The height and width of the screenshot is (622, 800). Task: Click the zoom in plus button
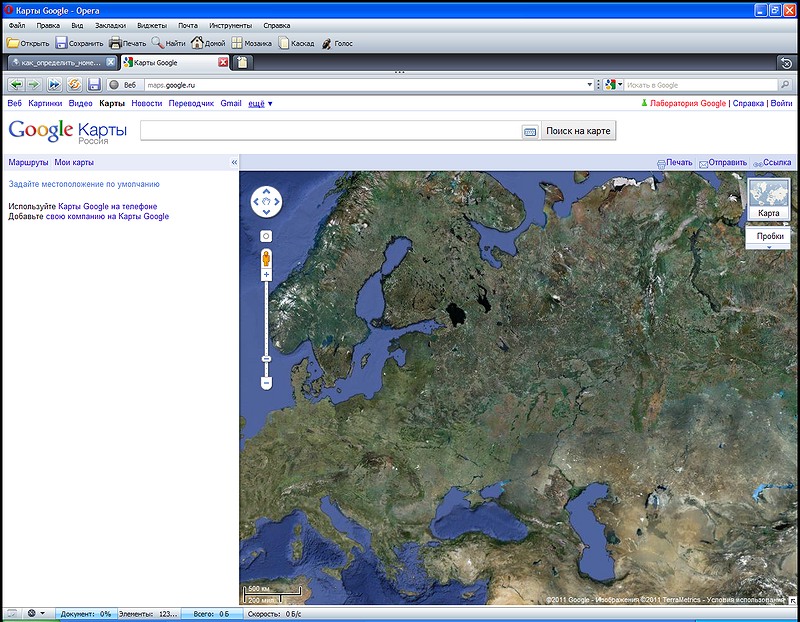(x=267, y=274)
